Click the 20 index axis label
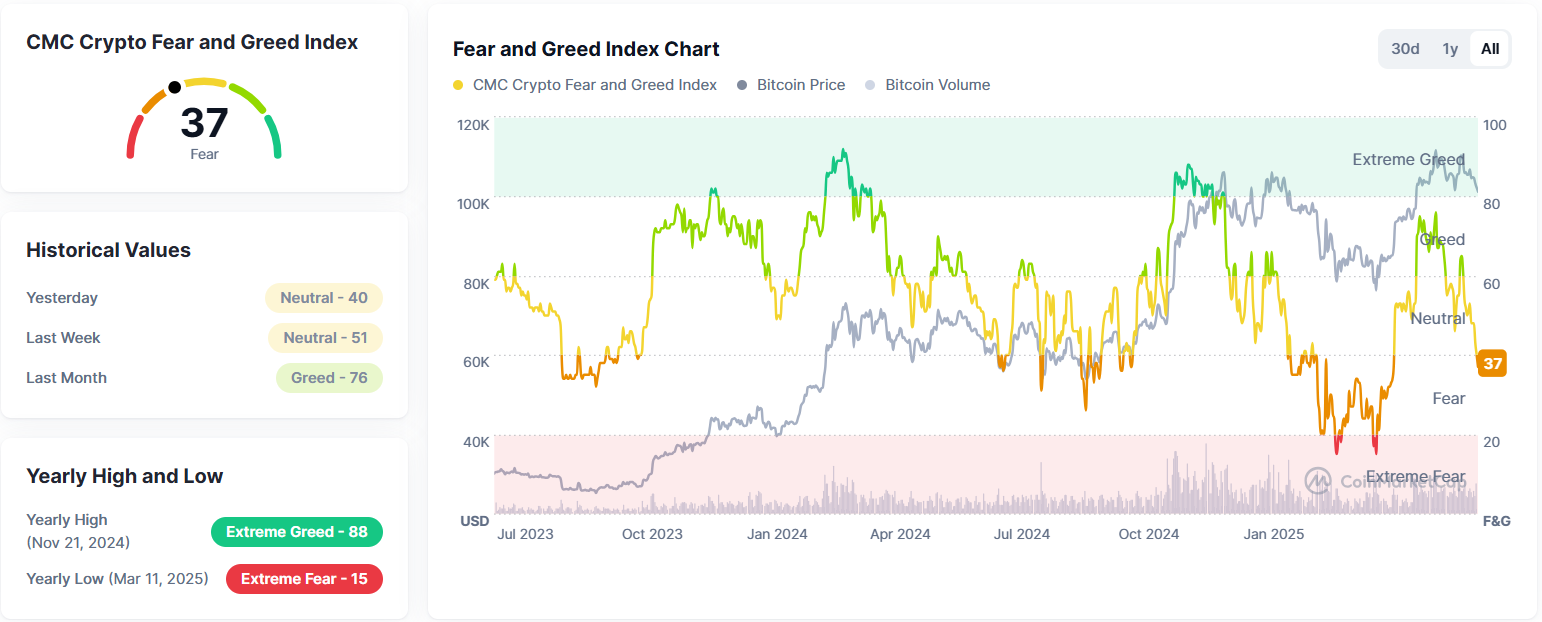The height and width of the screenshot is (622, 1542). 1492,441
